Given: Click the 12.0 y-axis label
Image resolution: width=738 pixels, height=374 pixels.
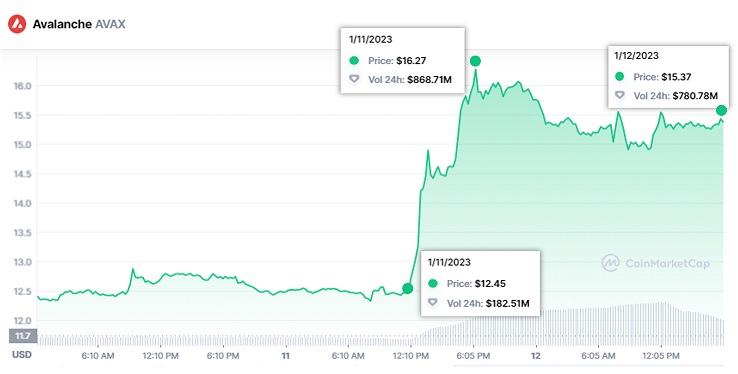Looking at the screenshot, I should [23, 321].
